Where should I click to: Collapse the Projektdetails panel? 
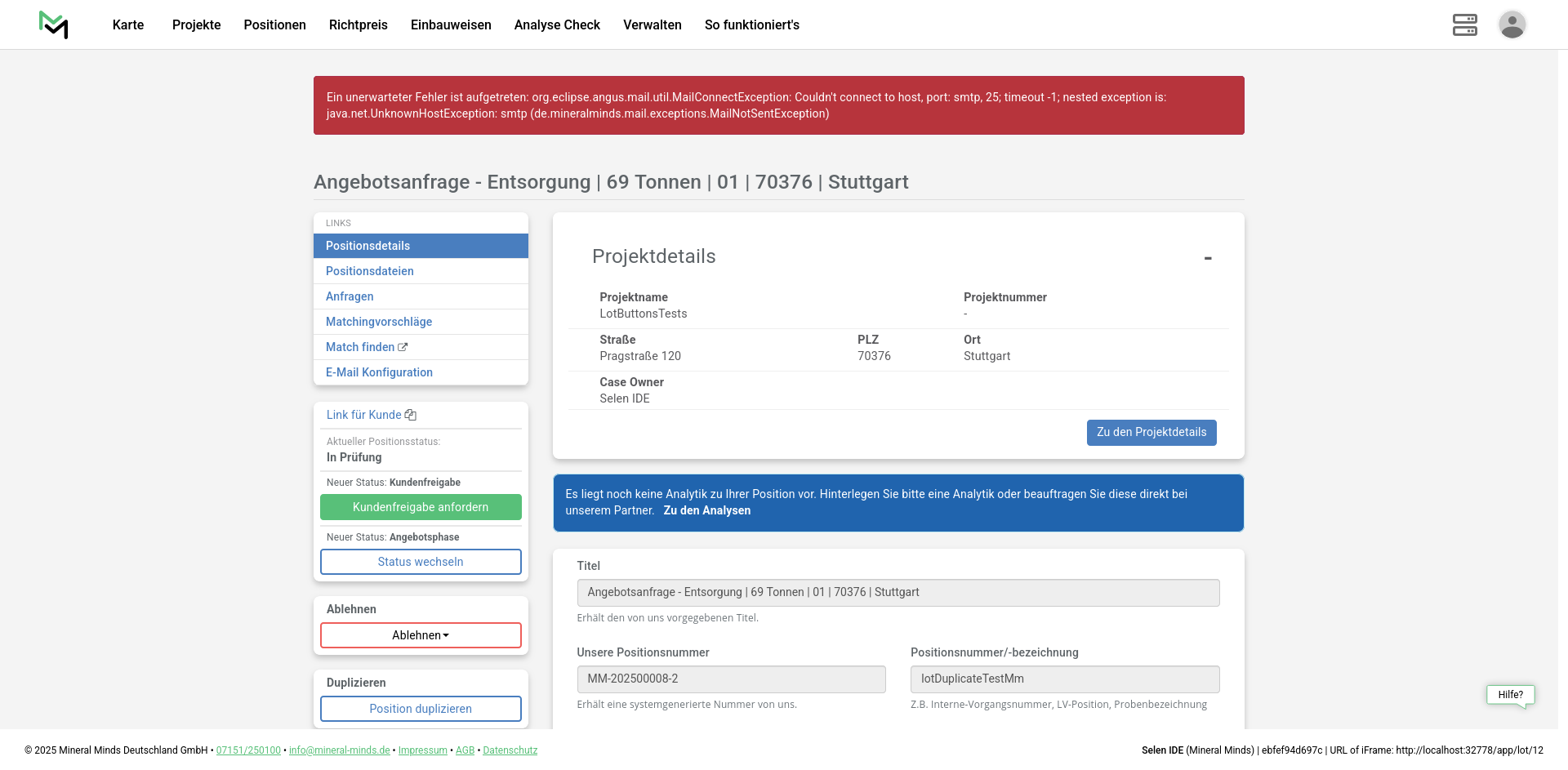click(x=1207, y=258)
